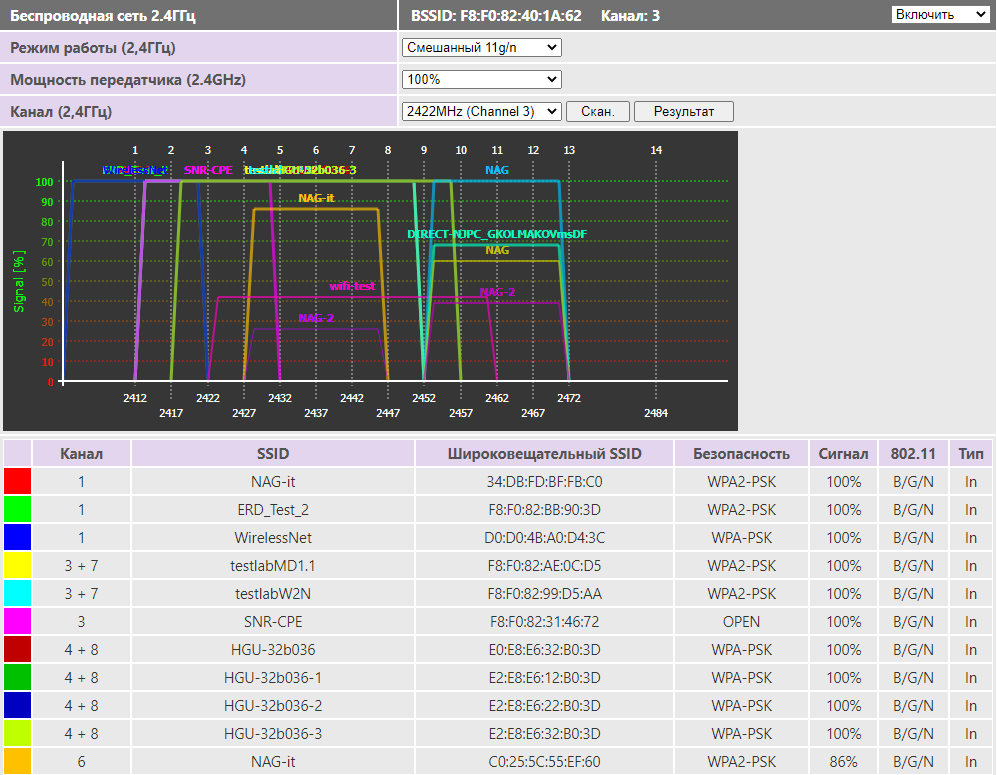The height and width of the screenshot is (775, 997).
Task: Click the MAC address F8:F0:82:BB:90:3D
Action: pos(544,510)
